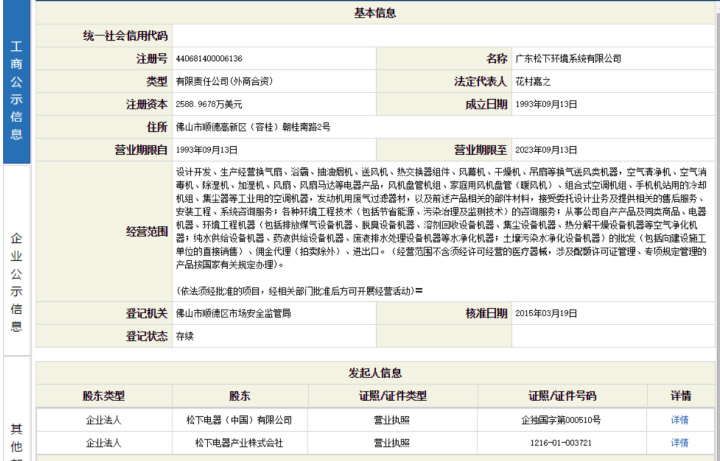This screenshot has width=720, height=461.
Task: Click address 佛山市顺德高新区（容桂）朝桂南路2号
Action: [253, 127]
